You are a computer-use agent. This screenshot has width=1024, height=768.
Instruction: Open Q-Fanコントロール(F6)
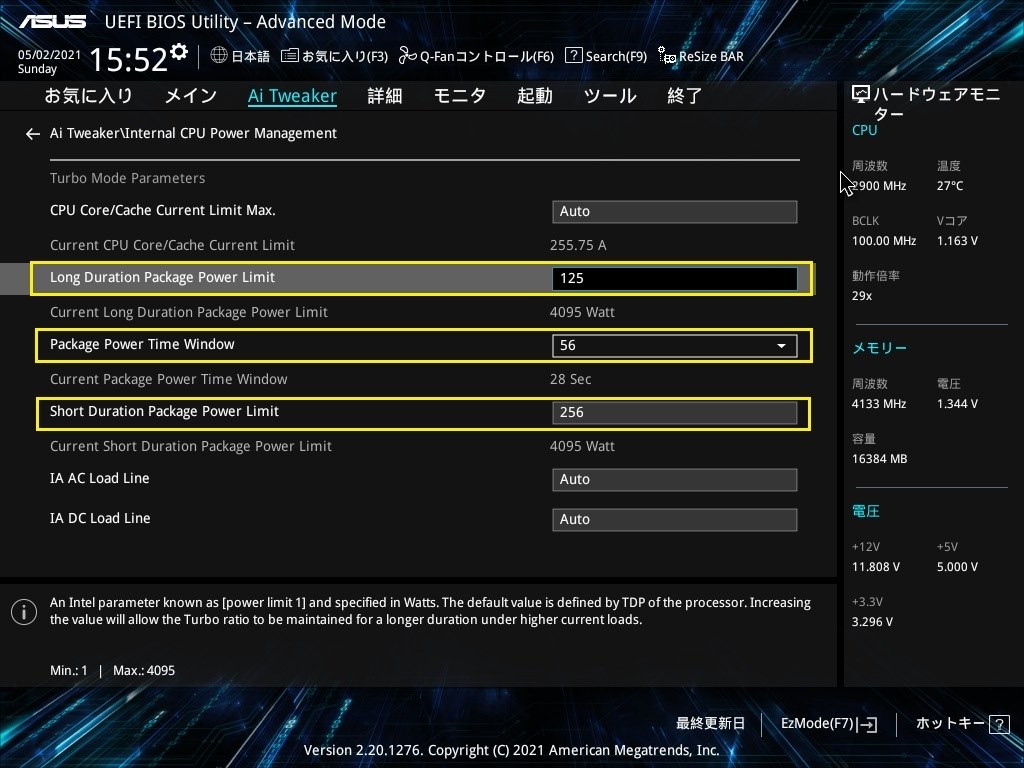(x=487, y=56)
